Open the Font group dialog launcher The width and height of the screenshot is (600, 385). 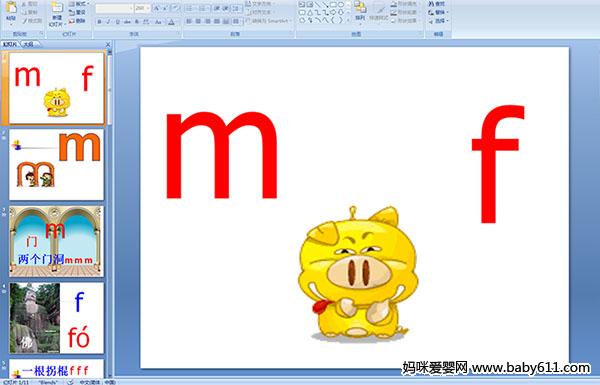tap(178, 34)
